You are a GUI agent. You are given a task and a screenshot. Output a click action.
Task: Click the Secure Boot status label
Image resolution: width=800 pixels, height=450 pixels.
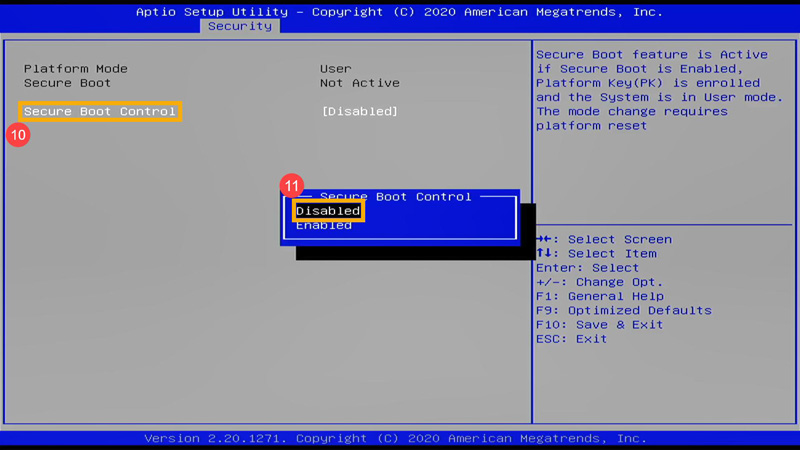pos(67,83)
